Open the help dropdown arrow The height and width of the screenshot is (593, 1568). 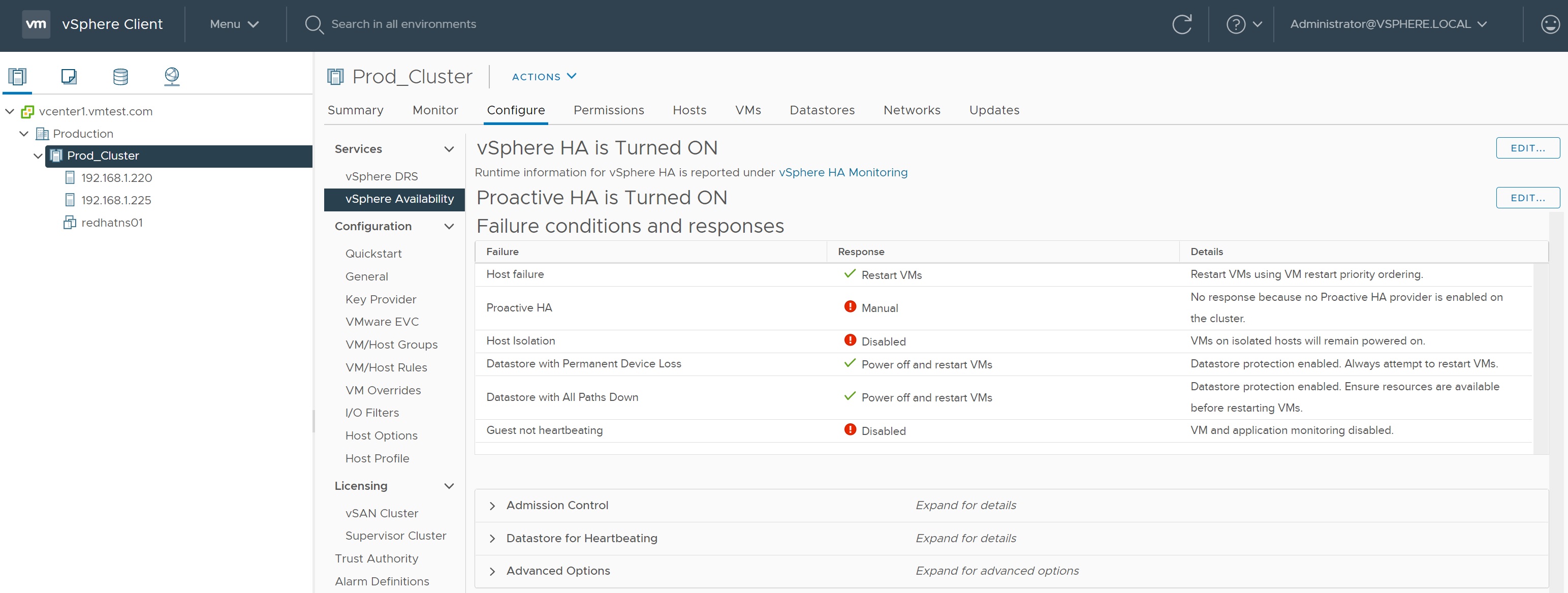coord(1258,25)
